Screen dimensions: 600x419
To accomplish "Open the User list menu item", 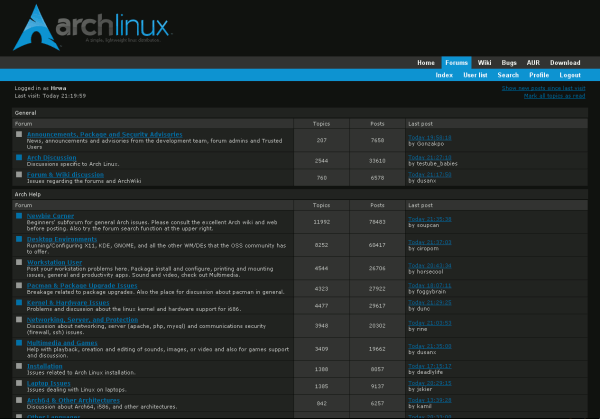I will click(475, 75).
